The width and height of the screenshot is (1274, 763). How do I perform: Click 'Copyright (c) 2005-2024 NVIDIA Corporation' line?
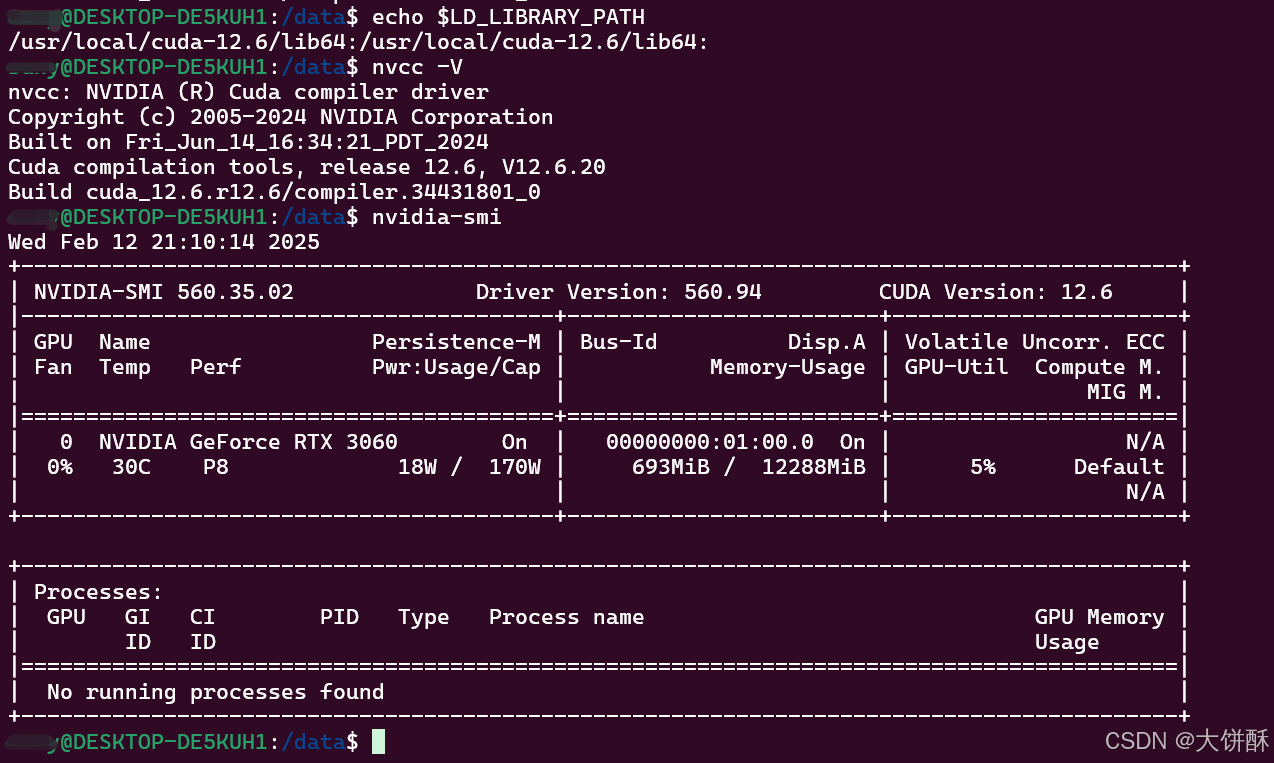(280, 117)
